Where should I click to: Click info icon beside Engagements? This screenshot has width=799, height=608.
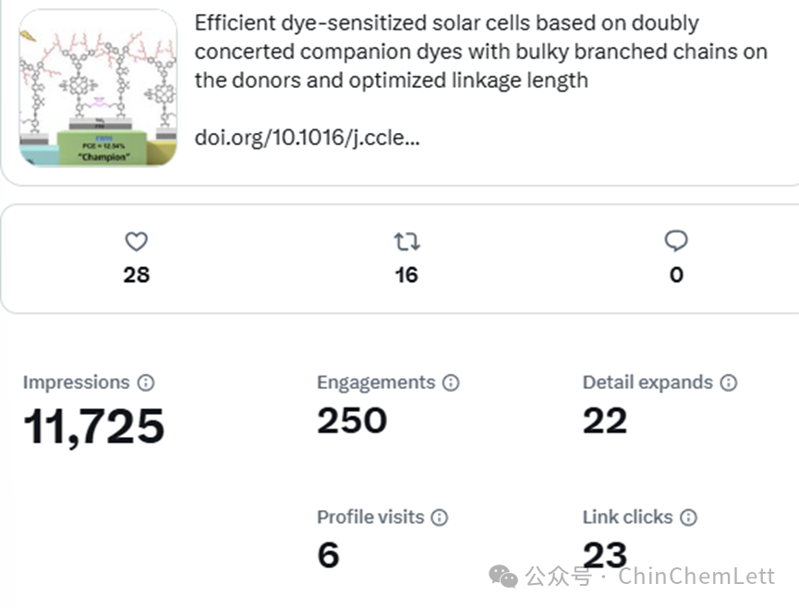click(451, 383)
